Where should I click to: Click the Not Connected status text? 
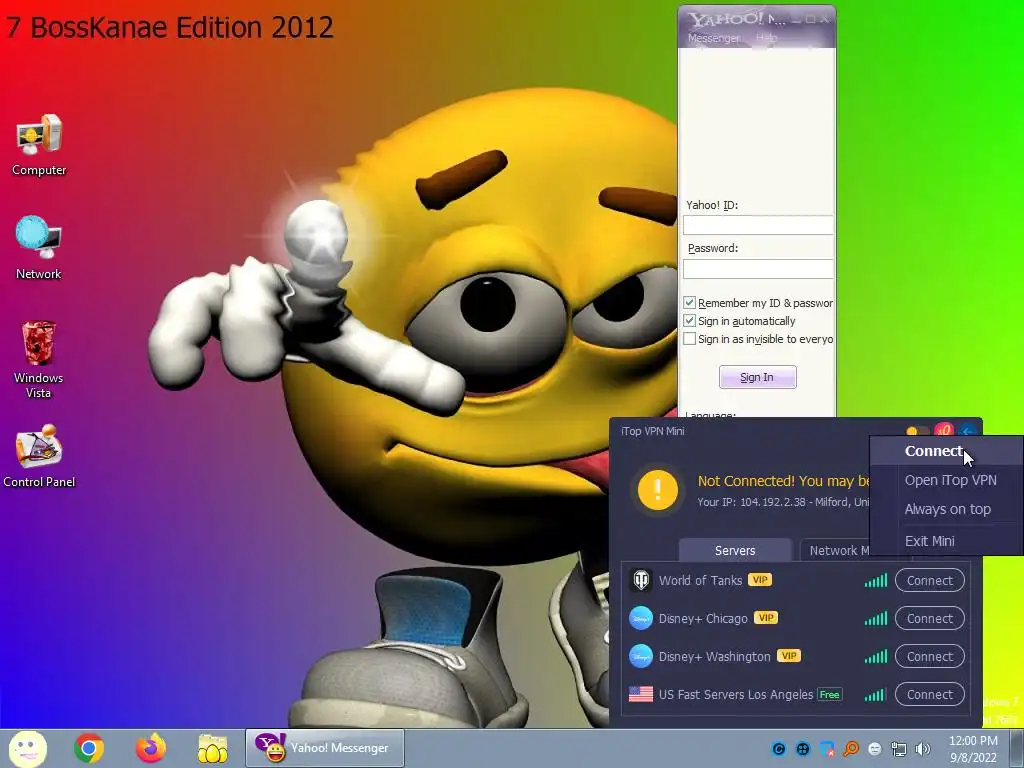coord(784,481)
